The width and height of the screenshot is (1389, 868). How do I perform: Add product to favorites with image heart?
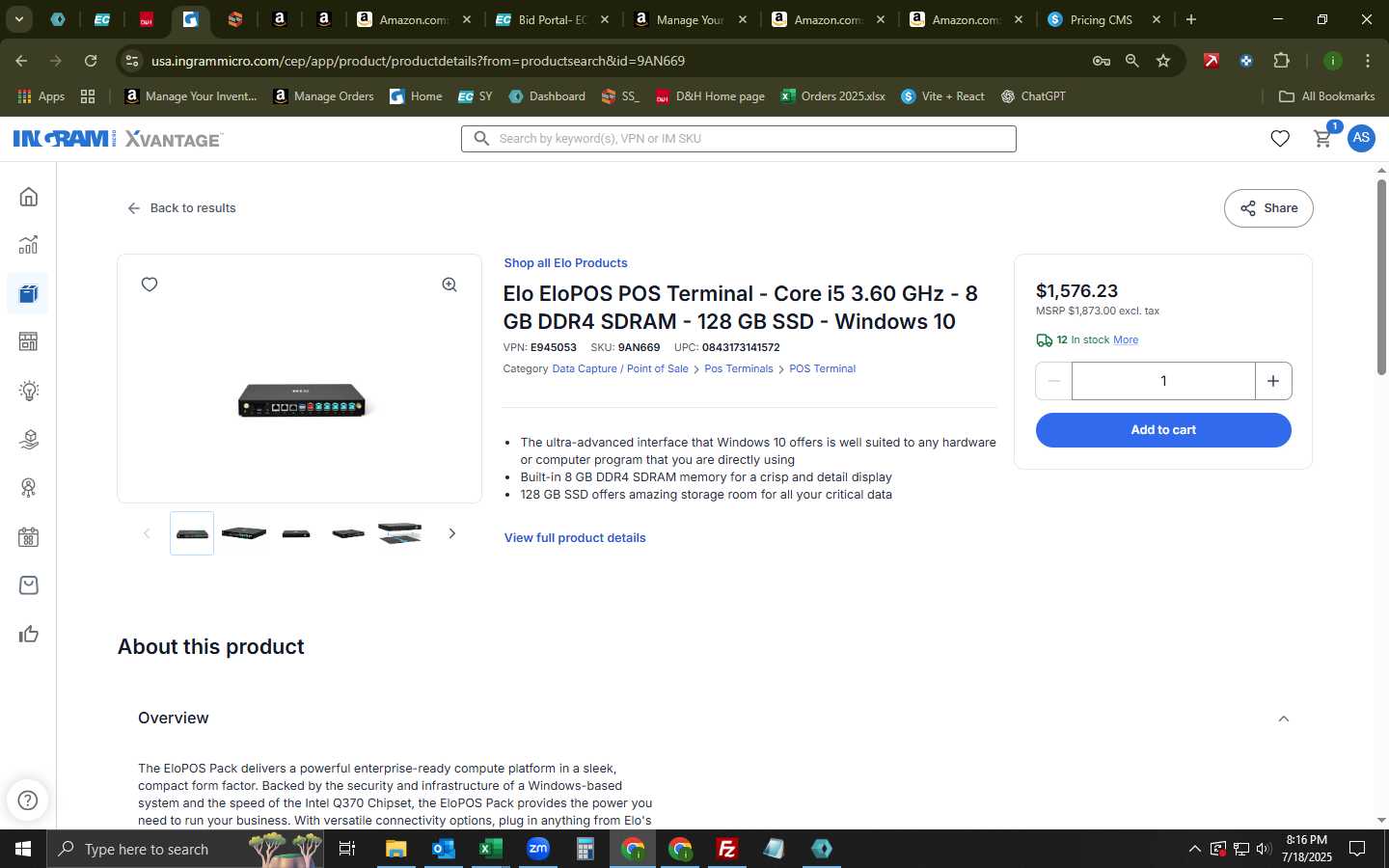[150, 285]
